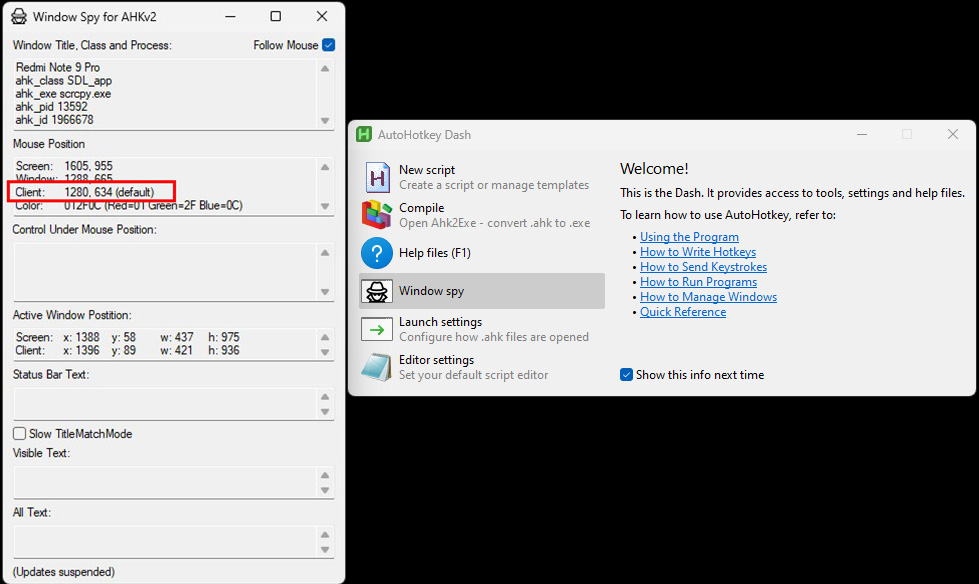Screen dimensions: 979x584
Task: Click the 'Screen: 1605, 955' mouse position line
Action: tap(64, 166)
